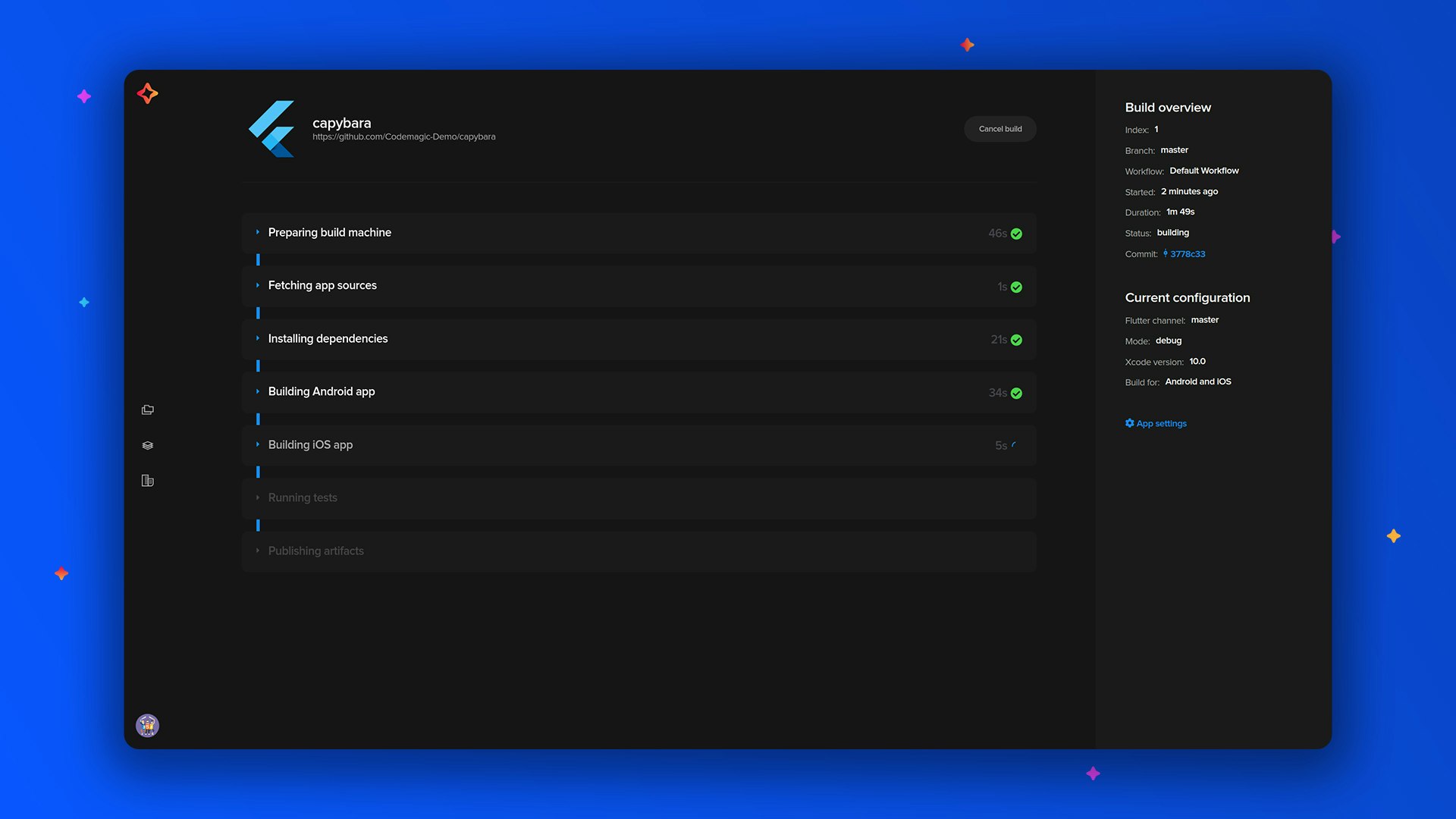Click the checkmark next to Building Android app
Image resolution: width=1456 pixels, height=819 pixels.
click(1016, 393)
